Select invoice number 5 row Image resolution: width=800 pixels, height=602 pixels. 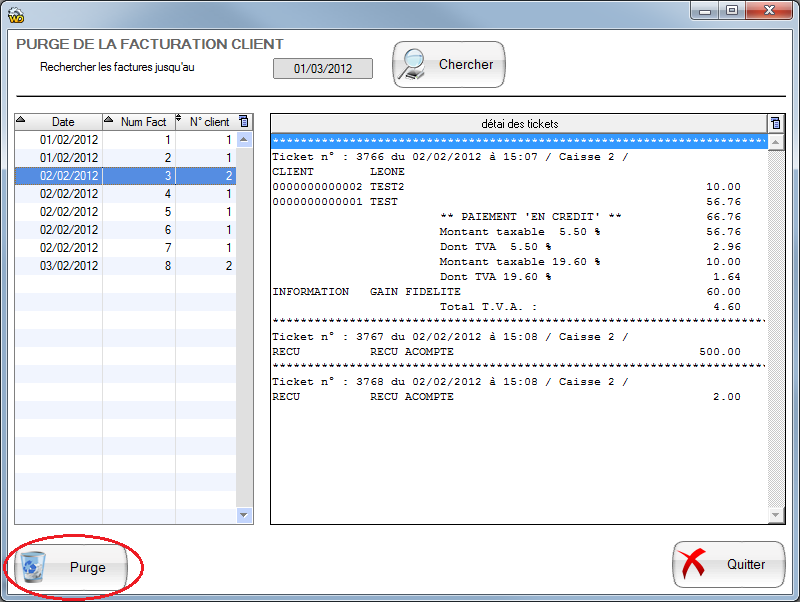(125, 212)
